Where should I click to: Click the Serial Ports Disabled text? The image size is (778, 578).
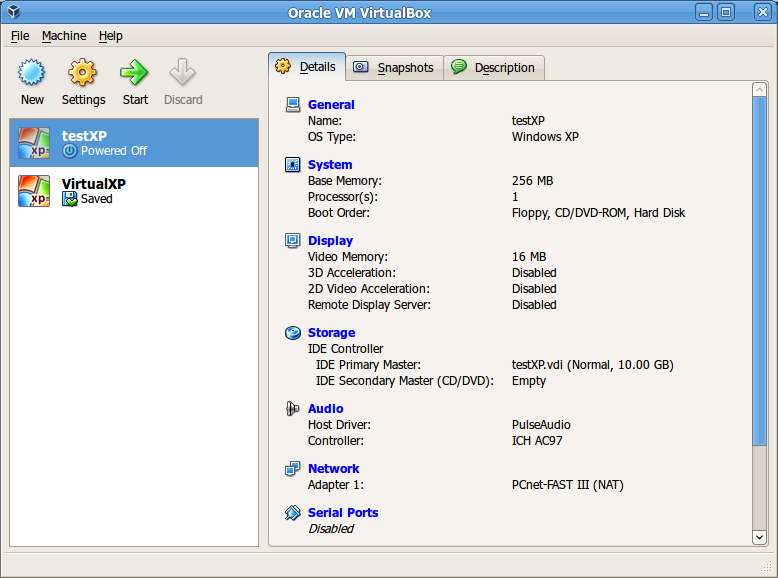[x=331, y=529]
